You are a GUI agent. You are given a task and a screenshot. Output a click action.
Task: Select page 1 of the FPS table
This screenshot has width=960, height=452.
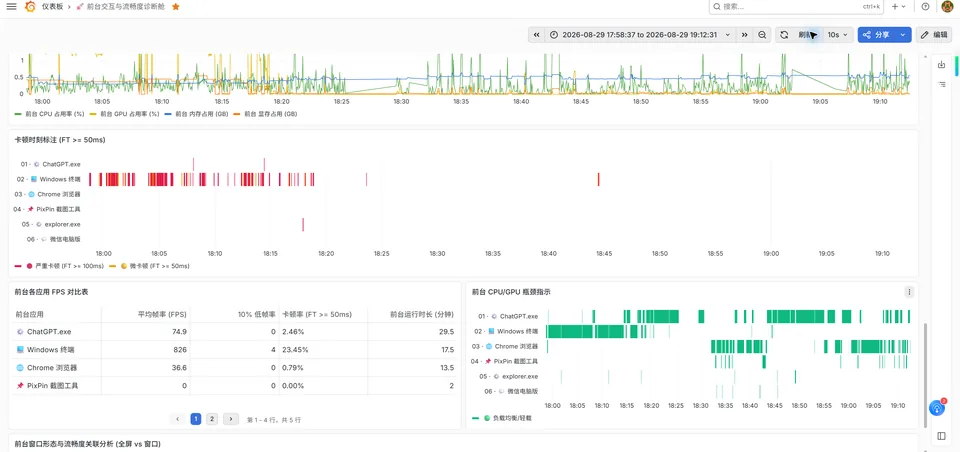pyautogui.click(x=196, y=419)
